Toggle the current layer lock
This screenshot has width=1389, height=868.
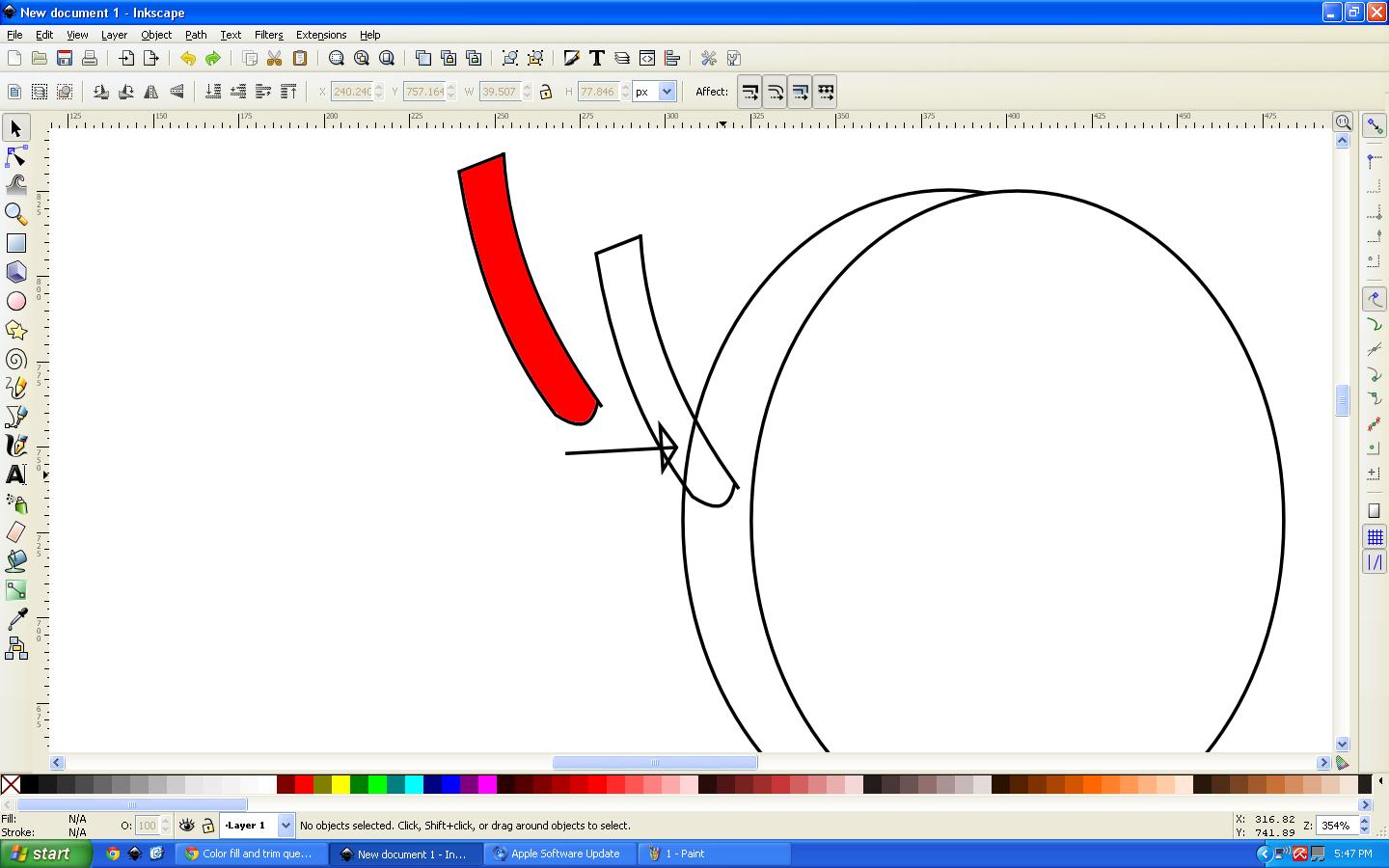[207, 826]
